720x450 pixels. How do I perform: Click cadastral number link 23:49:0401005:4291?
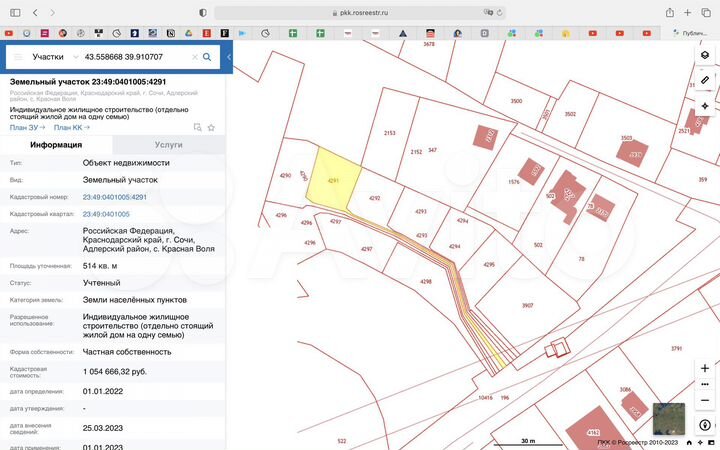pos(114,197)
